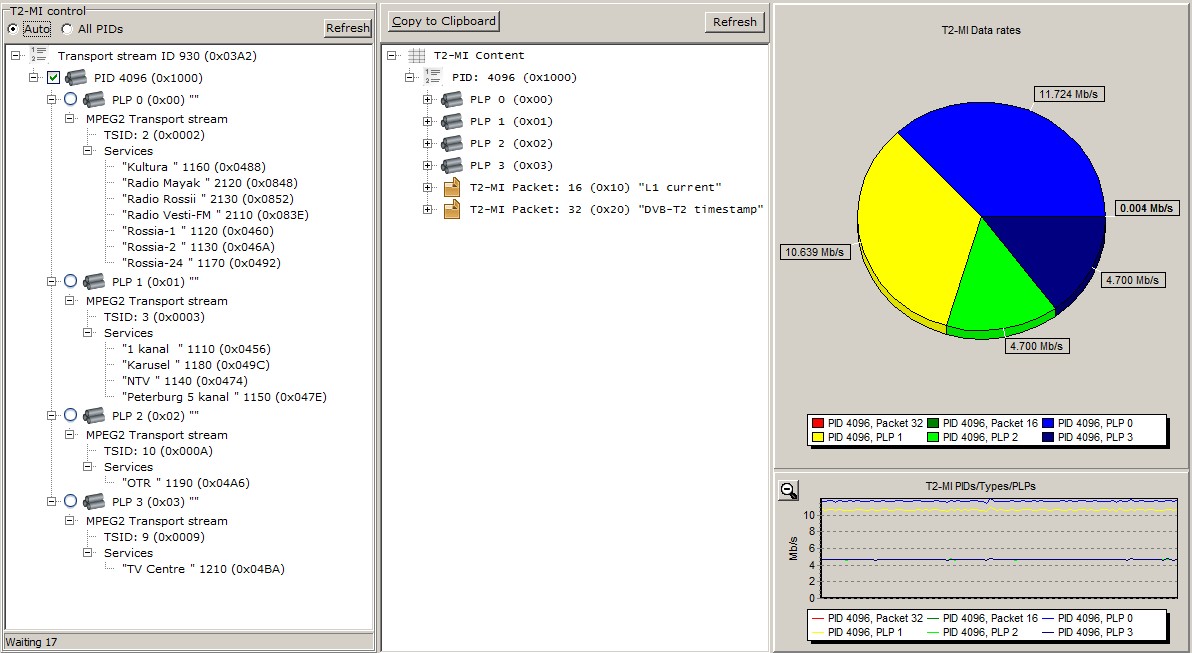The image size is (1192, 653).
Task: Select the All PIDs radio button
Action: (67, 29)
